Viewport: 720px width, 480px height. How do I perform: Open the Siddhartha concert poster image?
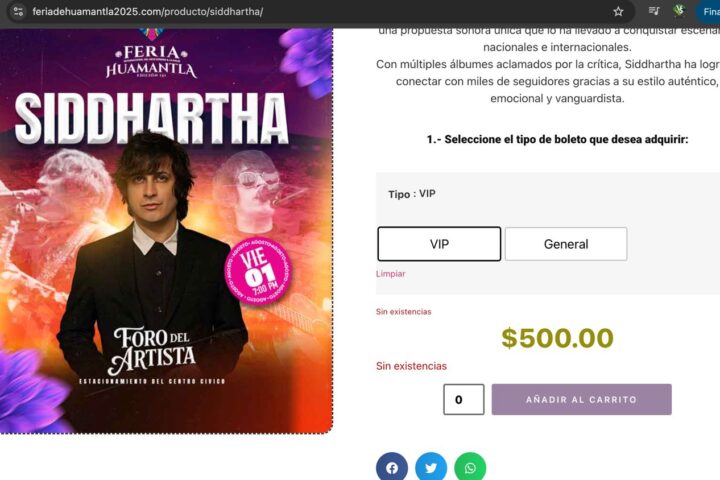click(166, 231)
